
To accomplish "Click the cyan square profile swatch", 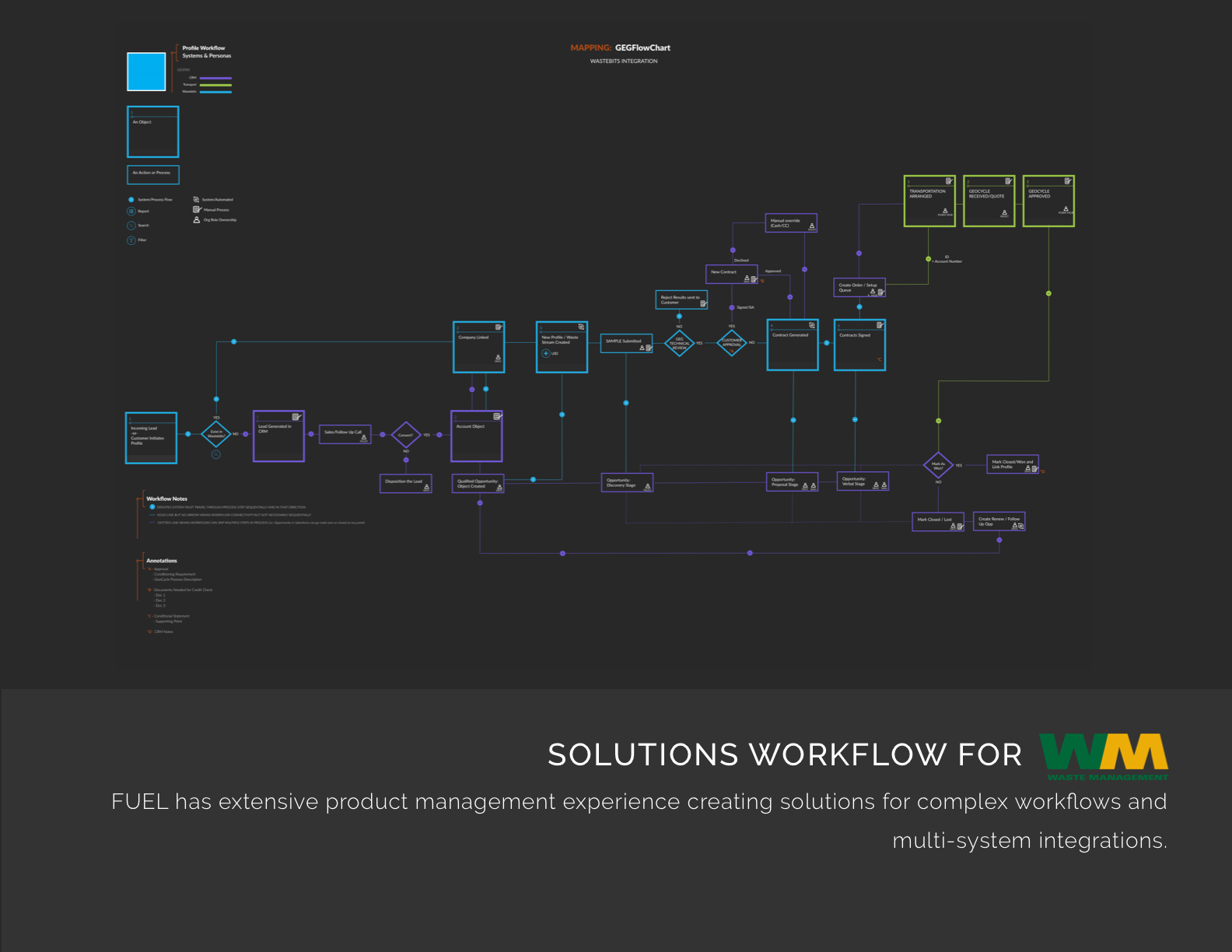I will (x=146, y=72).
